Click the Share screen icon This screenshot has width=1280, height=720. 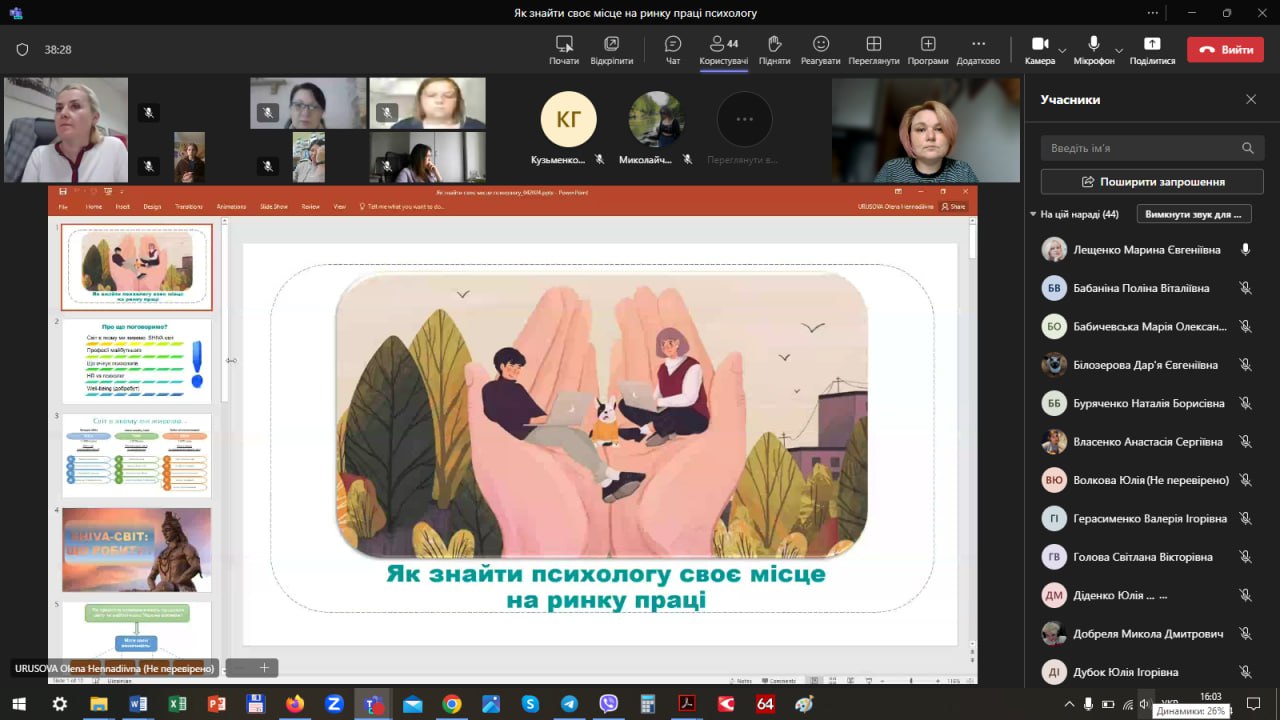pos(1152,45)
